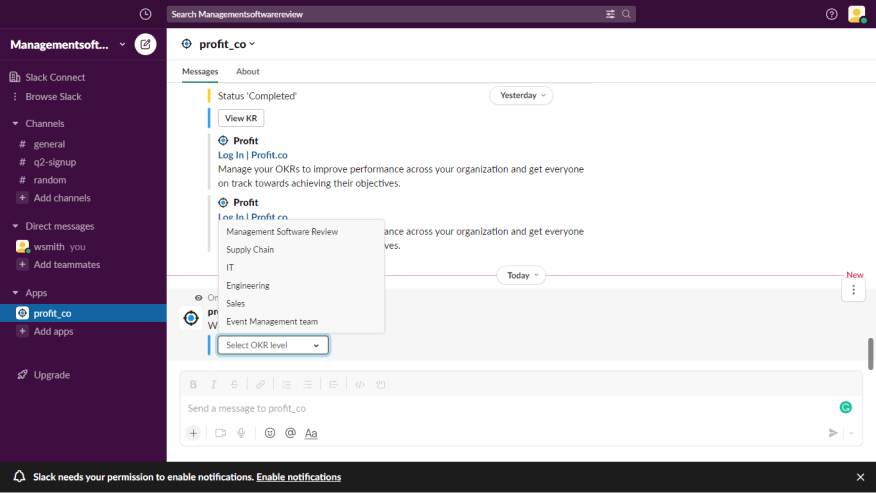Image resolution: width=876 pixels, height=493 pixels.
Task: Insert a code block
Action: pyautogui.click(x=380, y=385)
